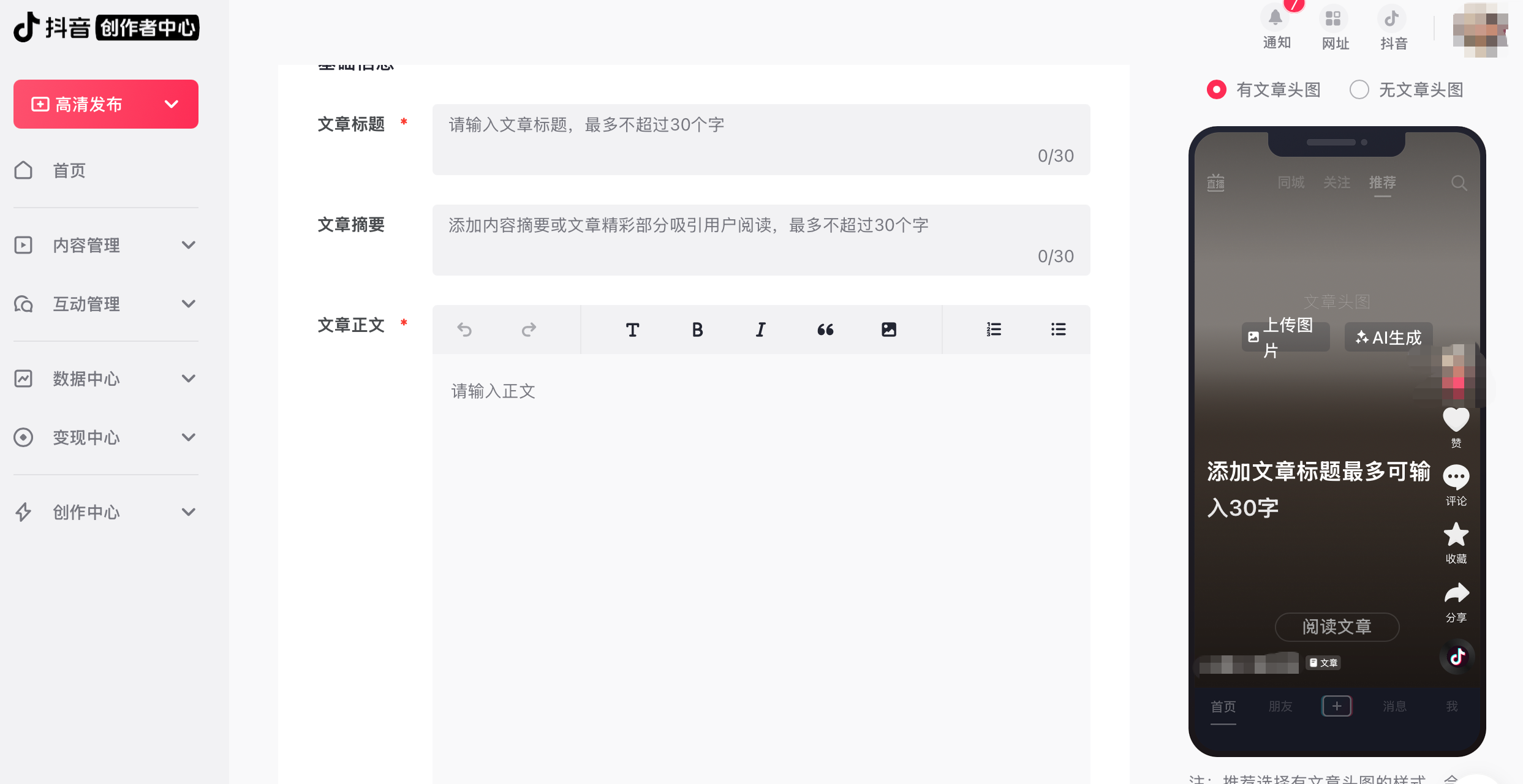Apply bold formatting in the editor
Viewport: 1523px width, 784px height.
coord(697,329)
